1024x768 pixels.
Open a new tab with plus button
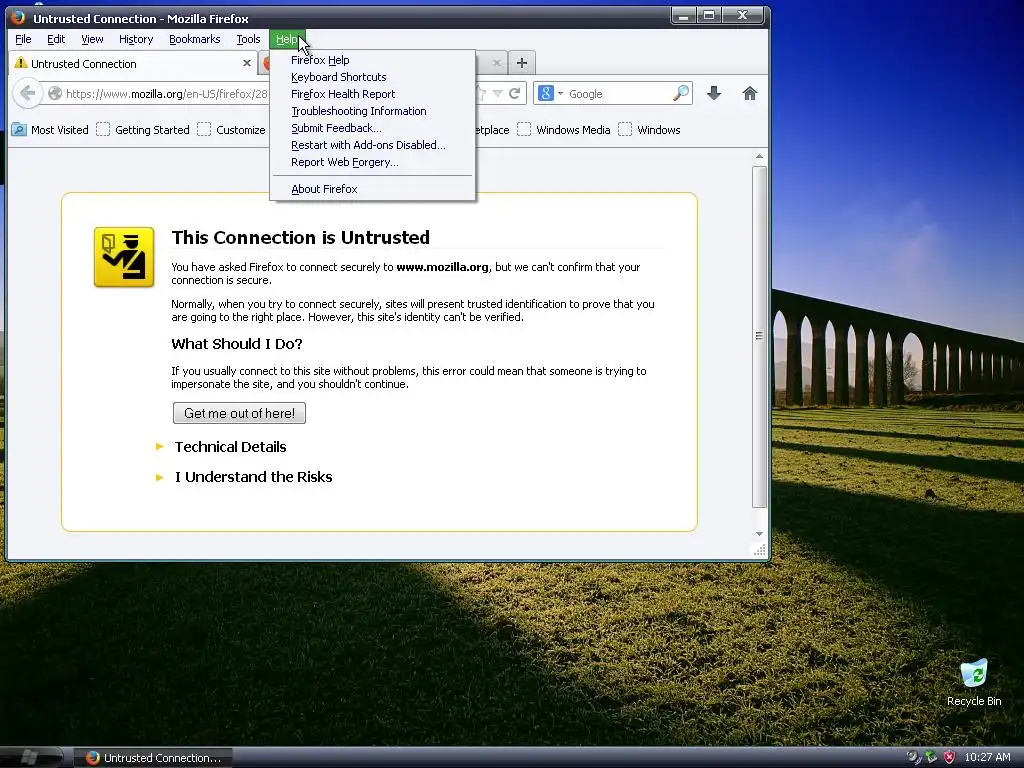point(521,63)
